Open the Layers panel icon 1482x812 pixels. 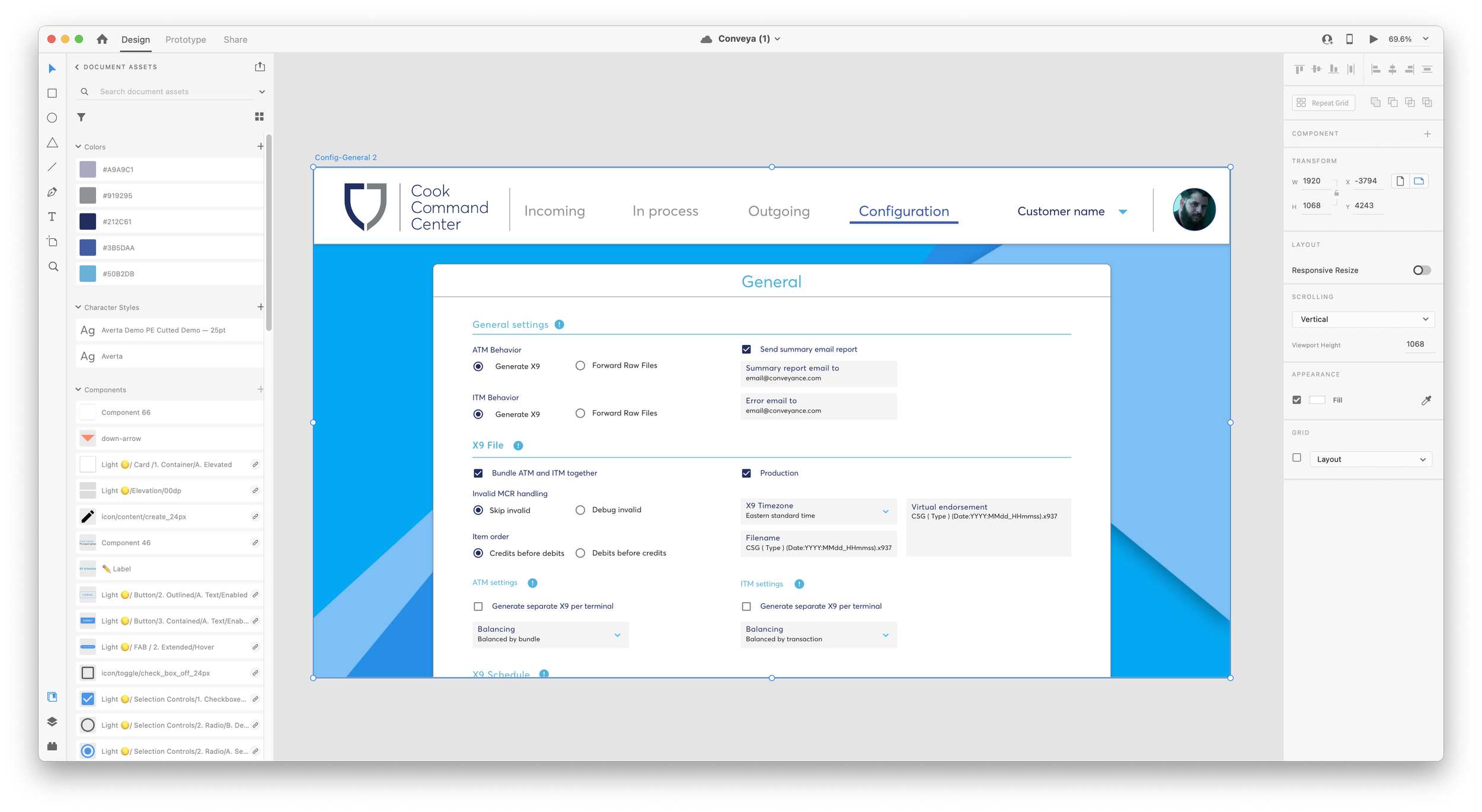point(52,721)
